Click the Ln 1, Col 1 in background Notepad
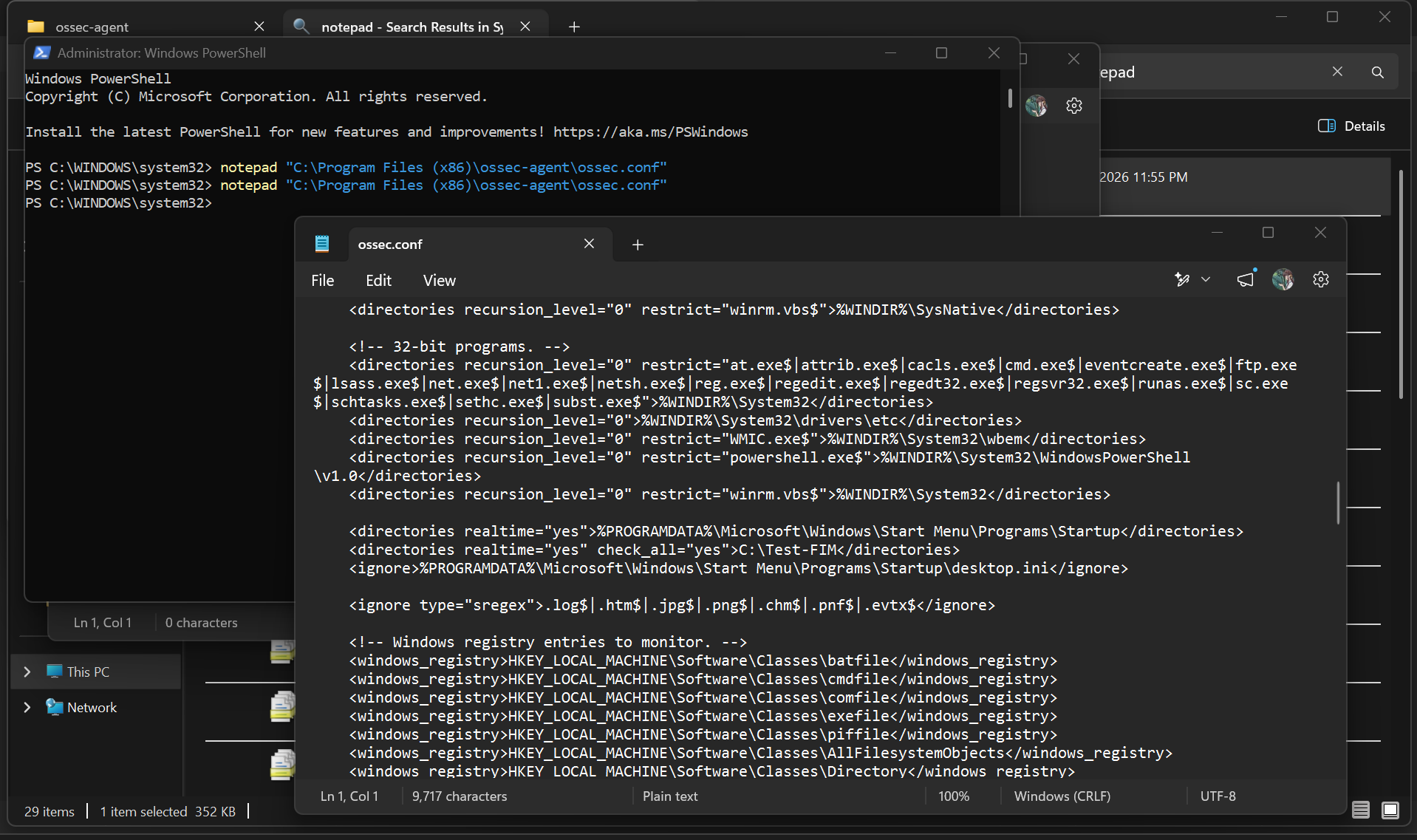Image resolution: width=1417 pixels, height=840 pixels. pos(103,623)
